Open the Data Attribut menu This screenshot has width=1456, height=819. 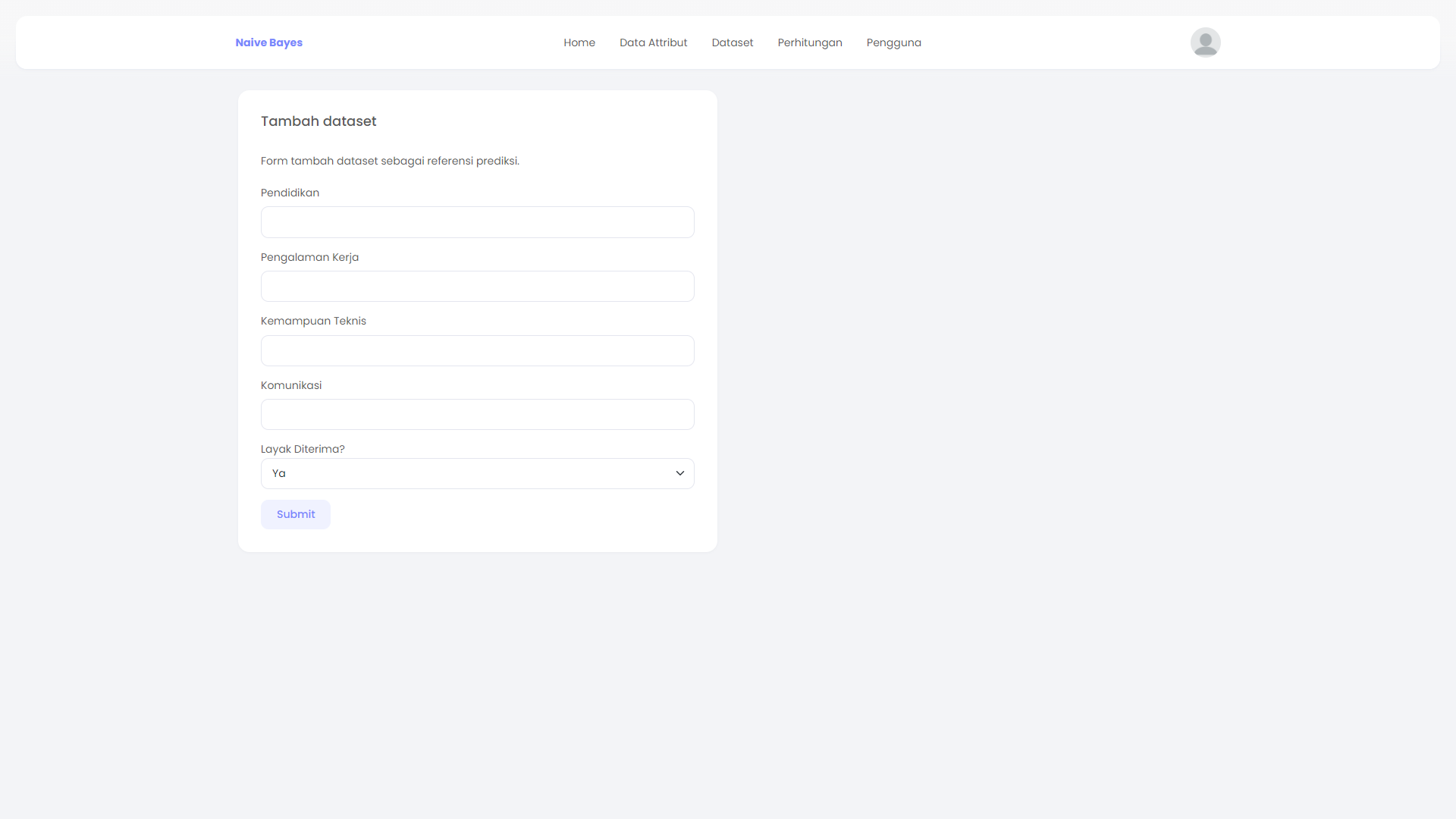[x=653, y=42]
